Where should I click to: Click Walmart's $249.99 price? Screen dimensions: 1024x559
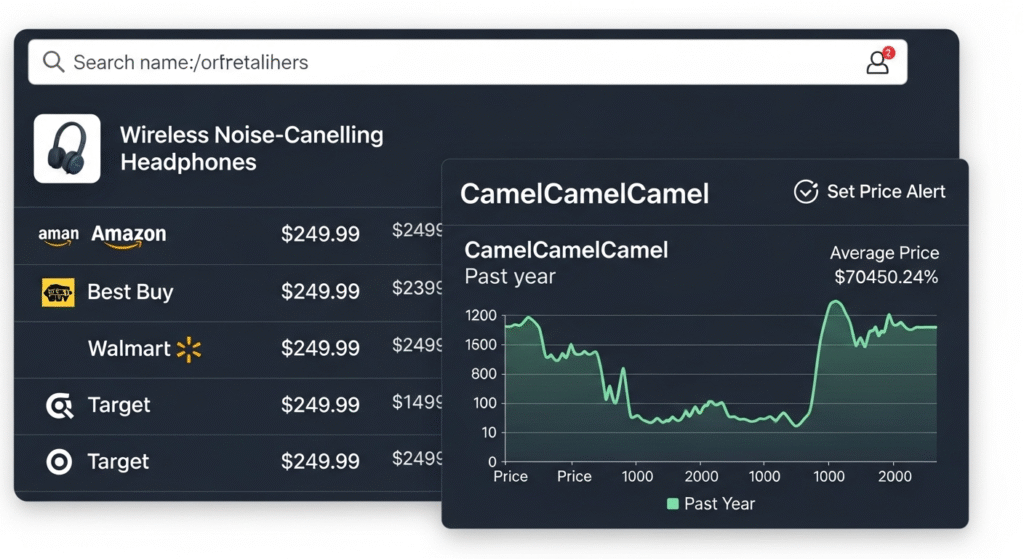click(x=320, y=349)
